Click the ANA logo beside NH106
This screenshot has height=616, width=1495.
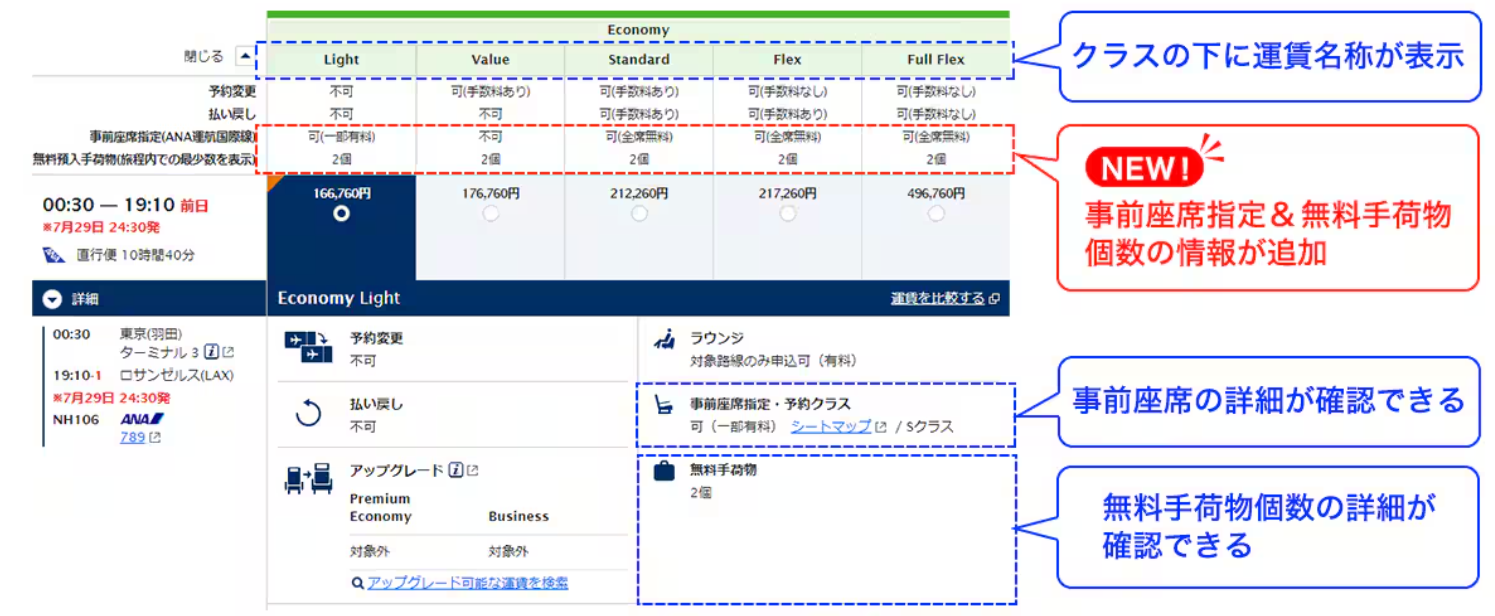pos(142,419)
